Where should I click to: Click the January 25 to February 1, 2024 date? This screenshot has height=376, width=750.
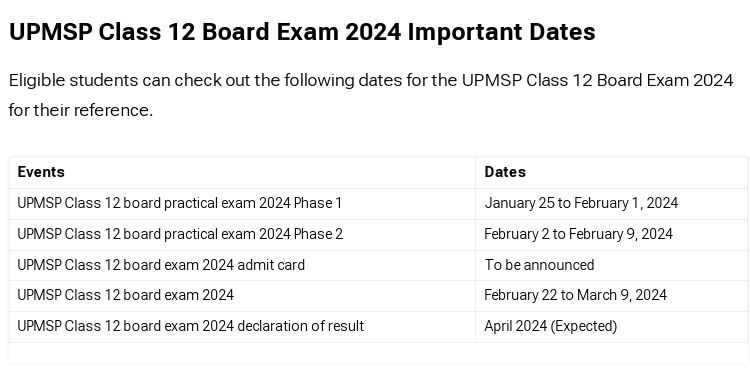[x=581, y=203]
